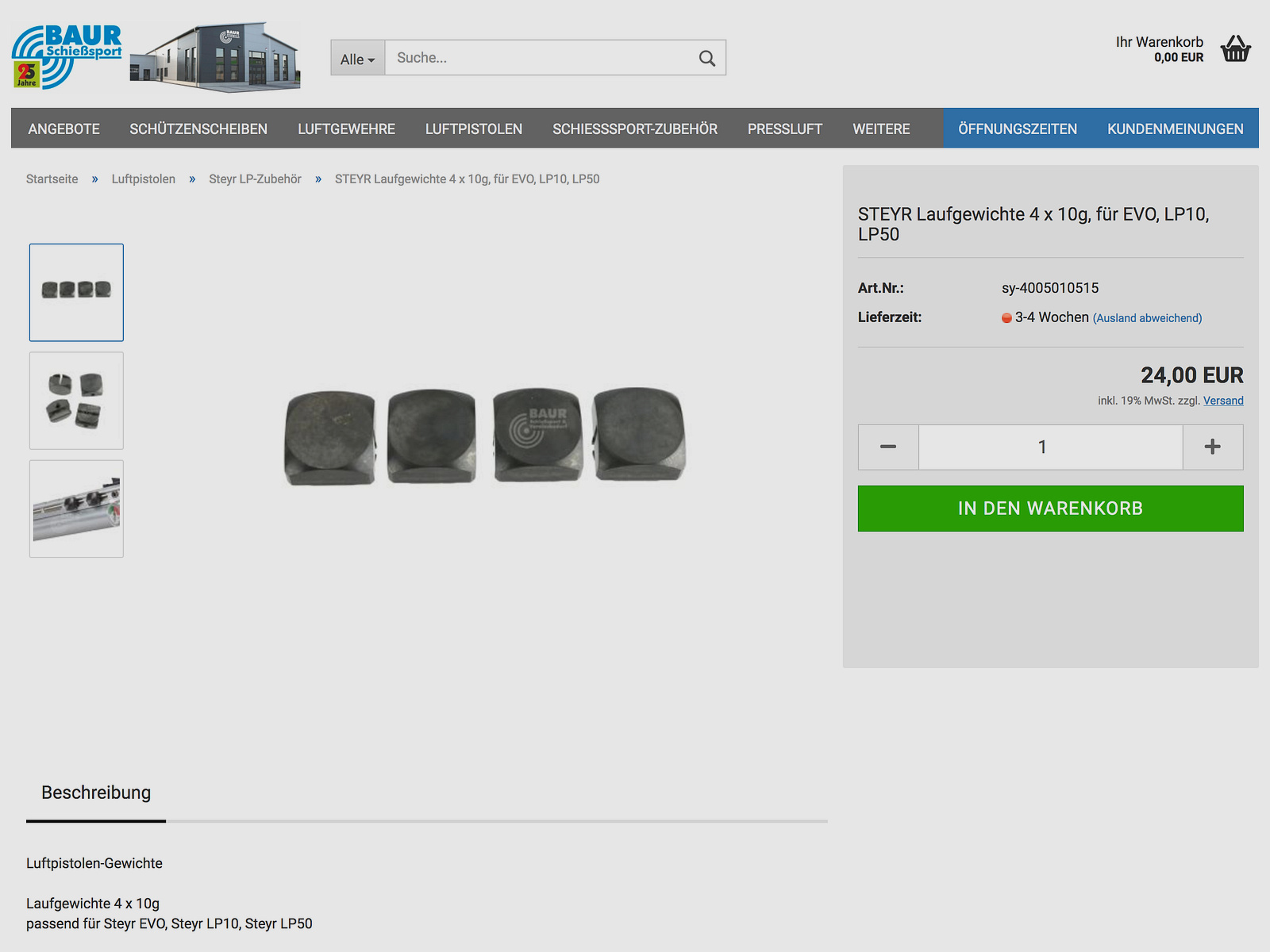Go to Startseite breadcrumb
This screenshot has width=1270, height=952.
click(x=52, y=179)
